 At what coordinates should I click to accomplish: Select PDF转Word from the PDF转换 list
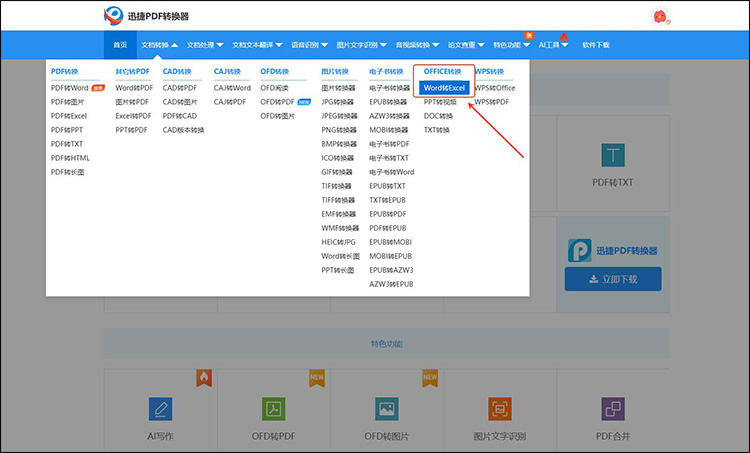point(70,88)
